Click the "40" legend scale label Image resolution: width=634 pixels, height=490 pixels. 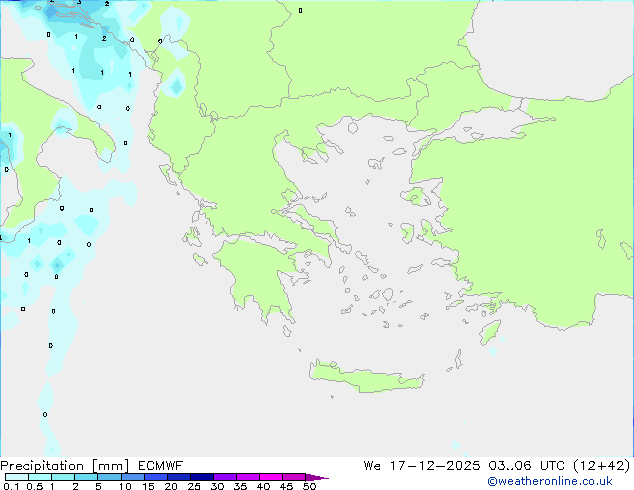click(x=263, y=486)
